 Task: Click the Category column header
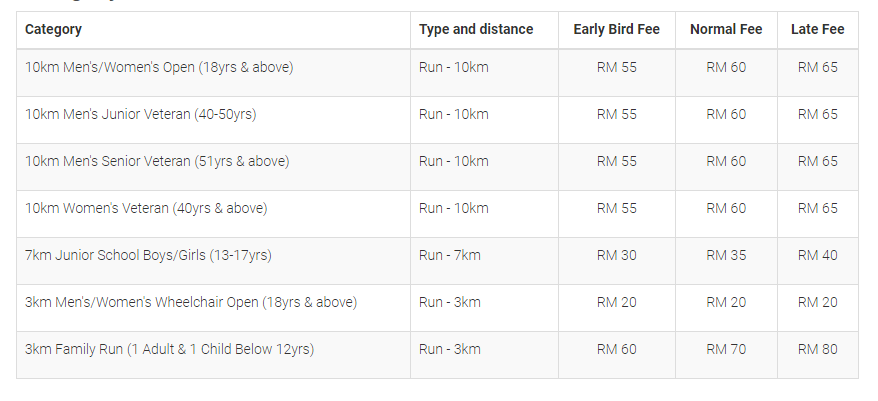point(53,30)
